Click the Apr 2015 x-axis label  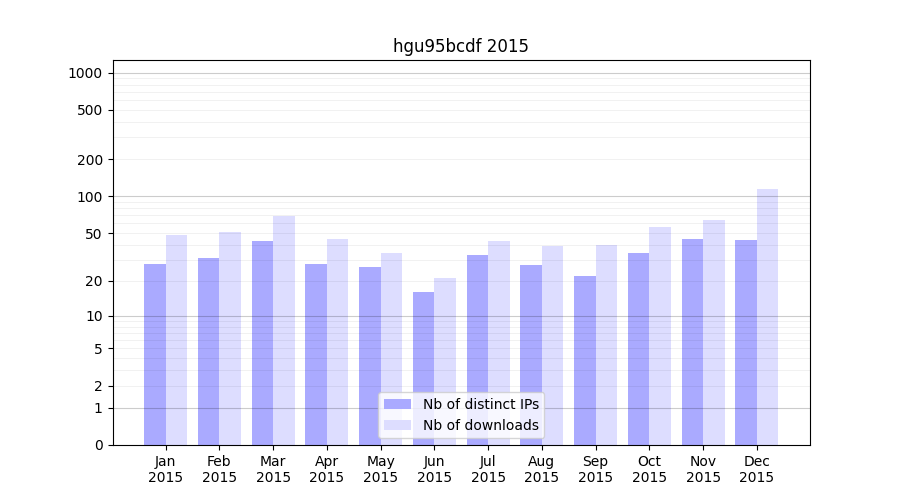click(327, 469)
